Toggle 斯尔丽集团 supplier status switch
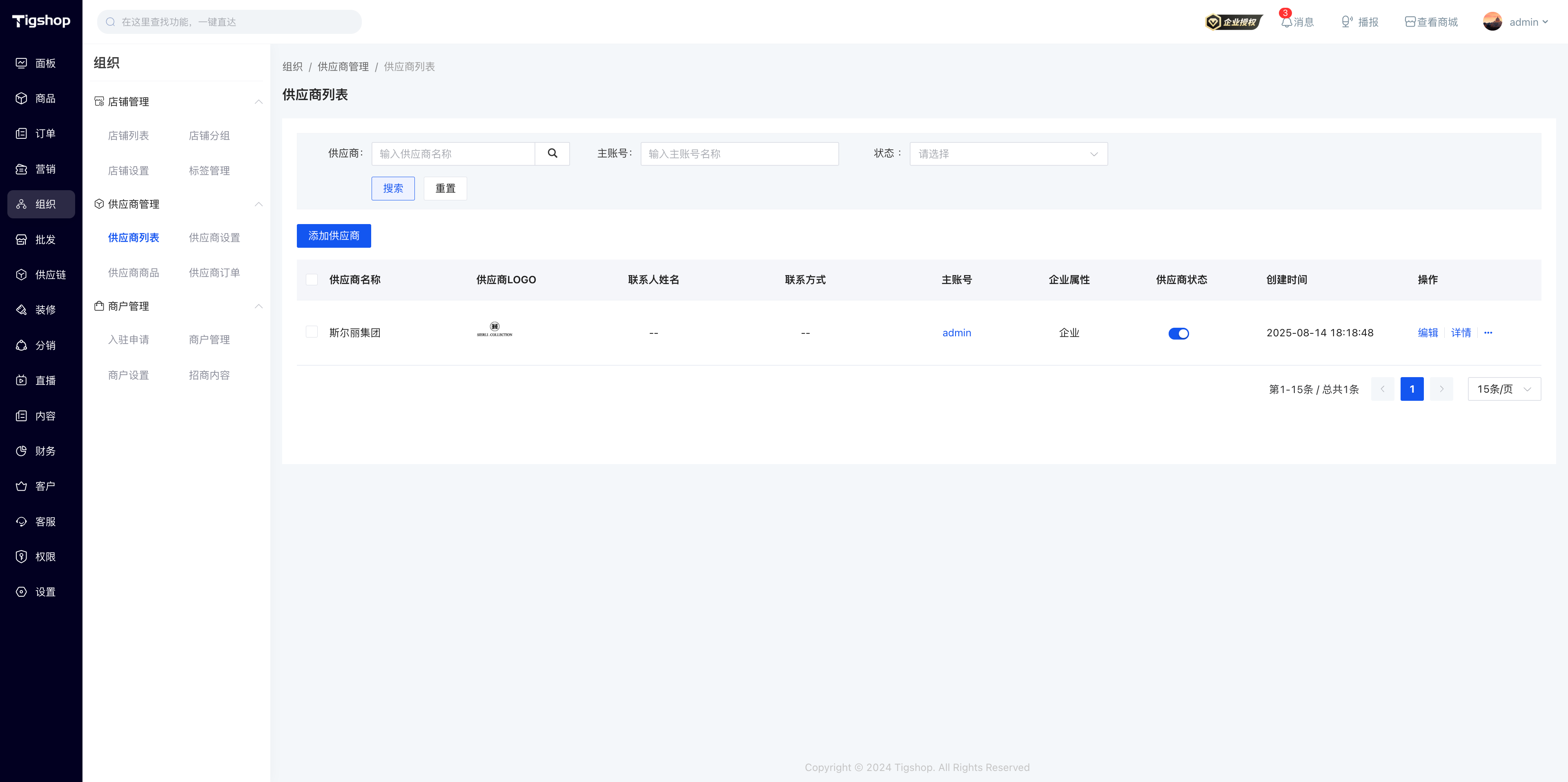Screen dimensions: 1568x782 coord(1178,333)
